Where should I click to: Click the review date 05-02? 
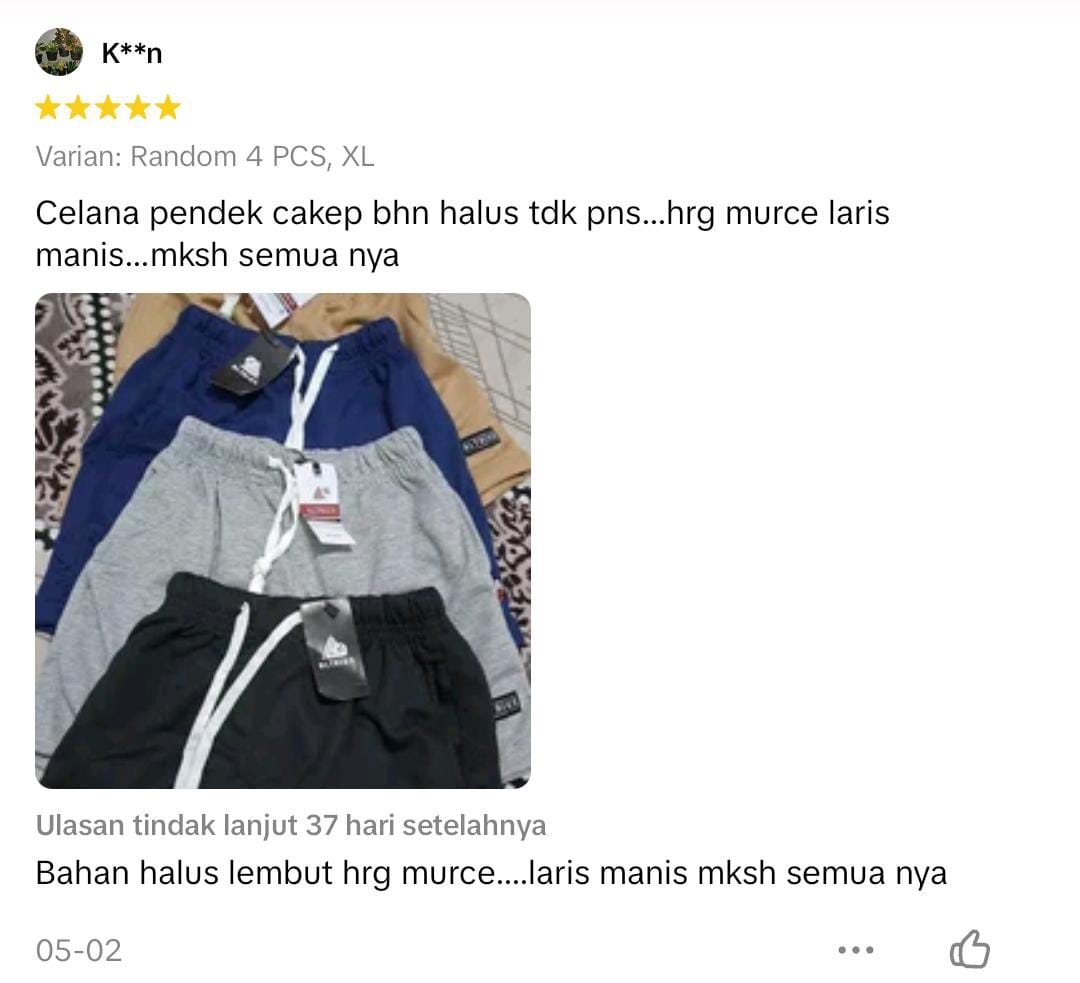[79, 951]
